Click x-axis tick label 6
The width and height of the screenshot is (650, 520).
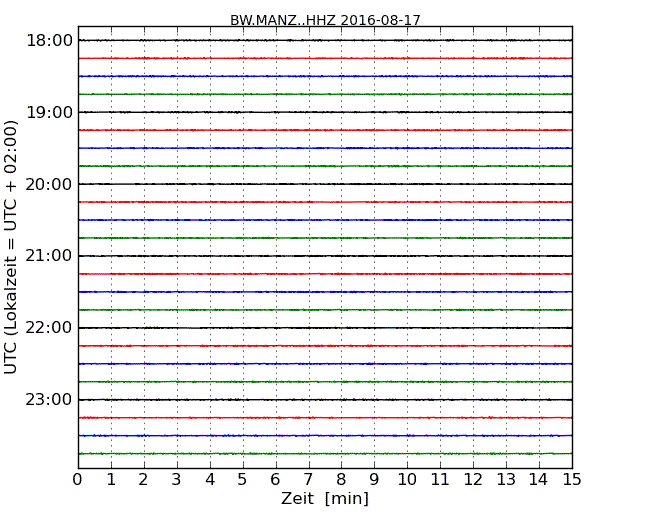coord(276,480)
